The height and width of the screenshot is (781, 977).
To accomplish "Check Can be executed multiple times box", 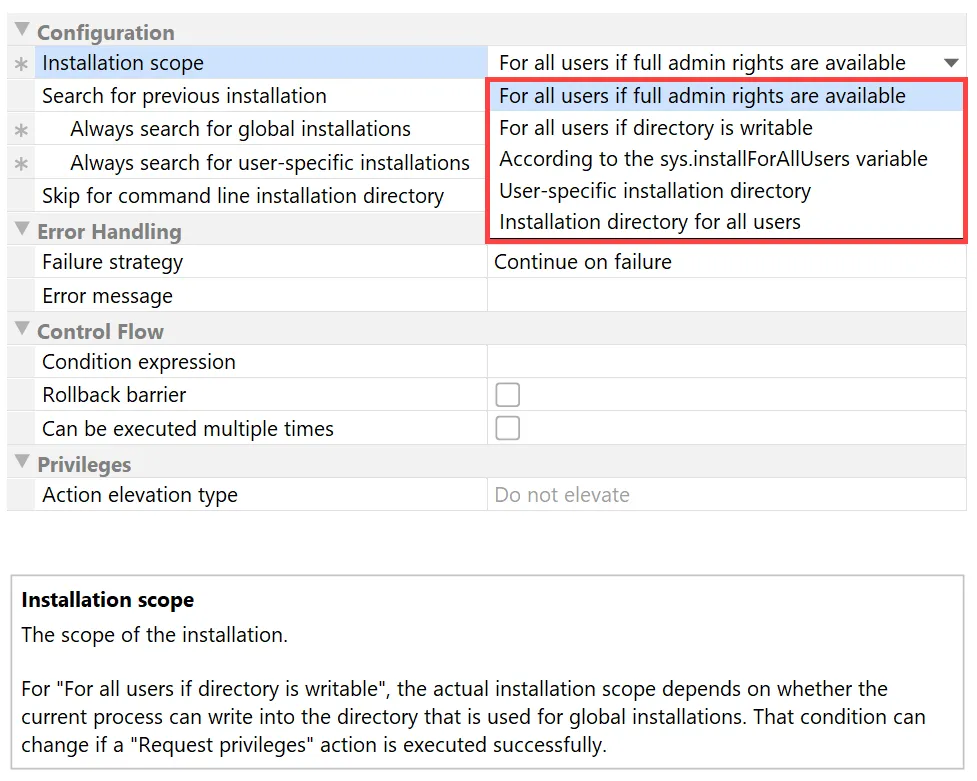I will (x=508, y=429).
